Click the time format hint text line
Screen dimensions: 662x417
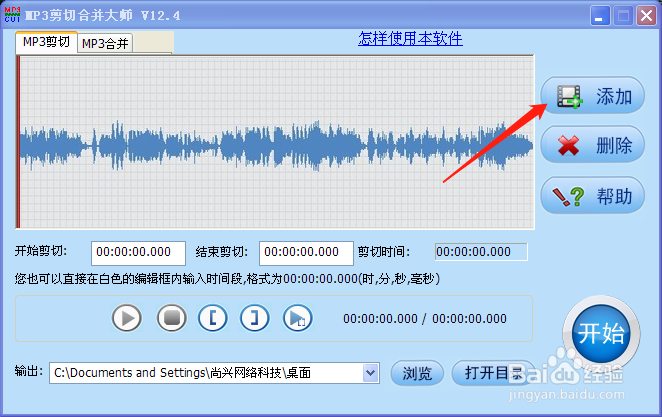click(x=227, y=279)
